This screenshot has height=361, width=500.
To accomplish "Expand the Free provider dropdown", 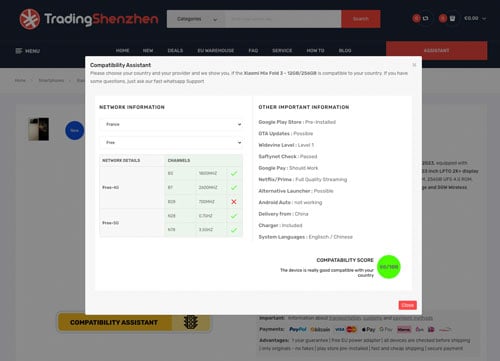I will click(x=171, y=142).
